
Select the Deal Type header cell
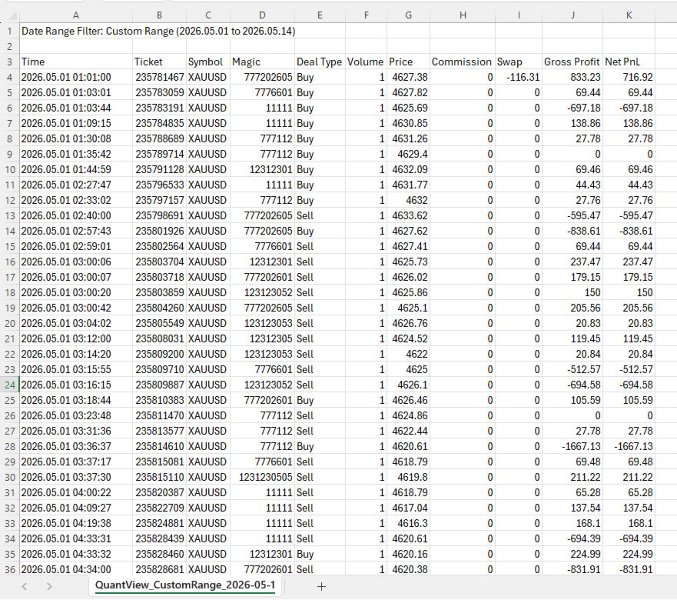click(320, 62)
